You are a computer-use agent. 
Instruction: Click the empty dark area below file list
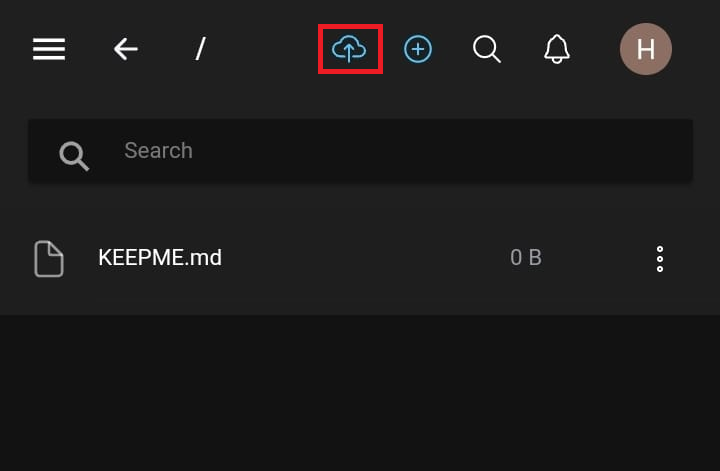click(360, 395)
